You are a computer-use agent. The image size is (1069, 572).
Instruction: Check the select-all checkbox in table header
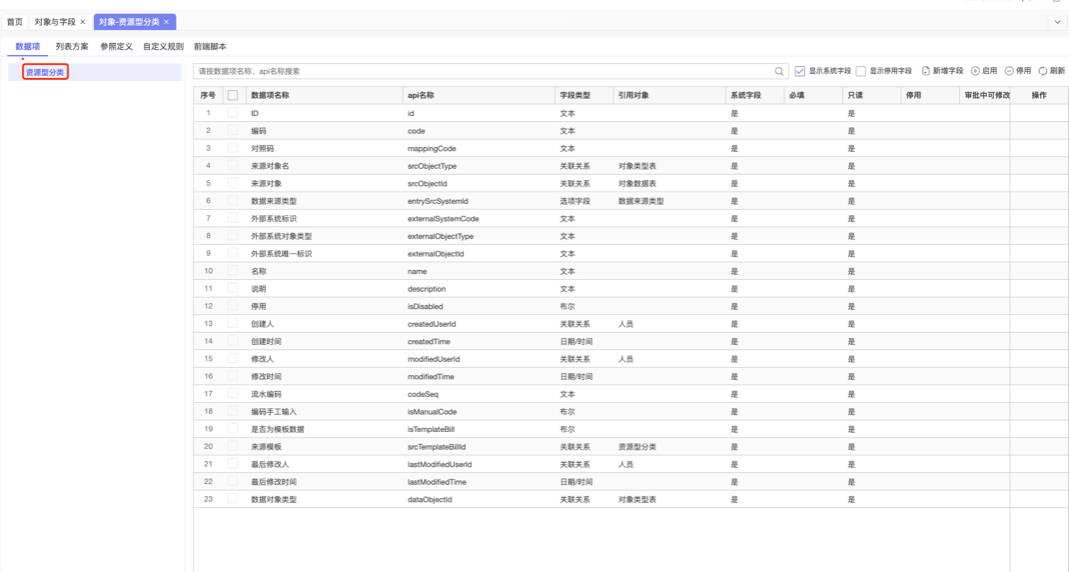tap(233, 95)
